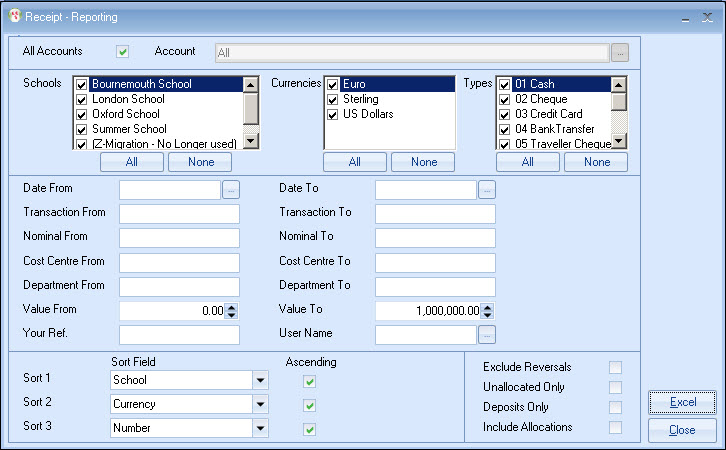Expand the Sort 3 Number dropdown
The height and width of the screenshot is (450, 726).
point(260,429)
